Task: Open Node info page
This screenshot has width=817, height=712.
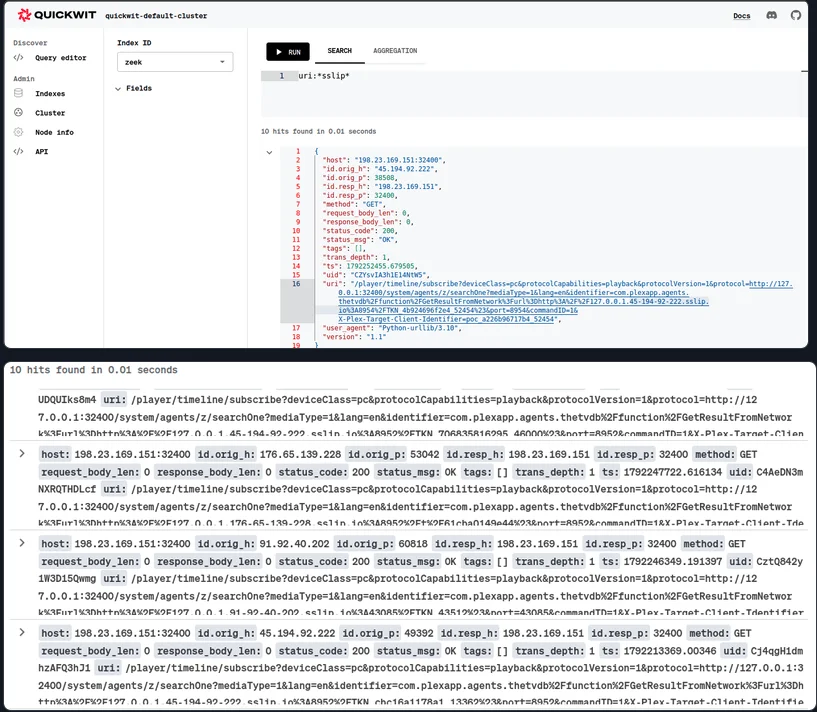Action: (54, 132)
